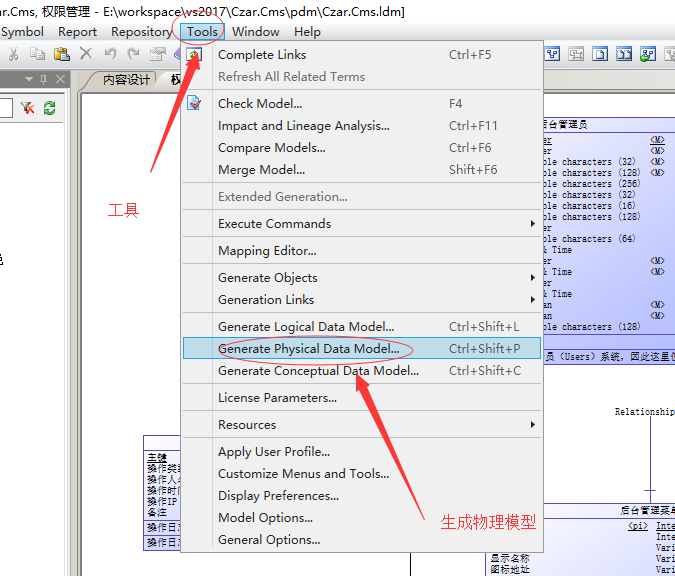Choose Generate Logical Data Model
This screenshot has width=675, height=576.
[x=362, y=327]
